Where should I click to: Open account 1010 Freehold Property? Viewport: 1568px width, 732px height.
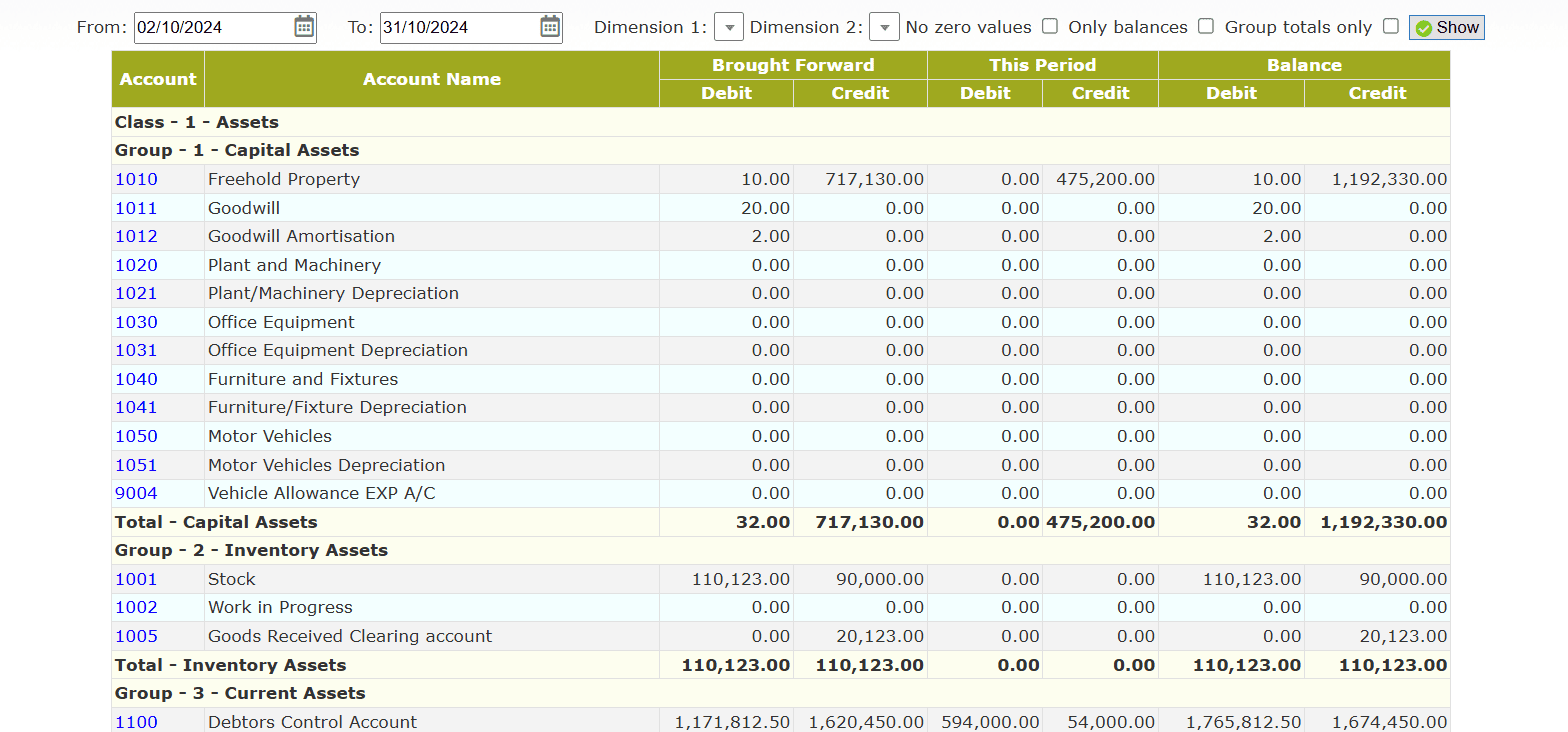pos(136,180)
